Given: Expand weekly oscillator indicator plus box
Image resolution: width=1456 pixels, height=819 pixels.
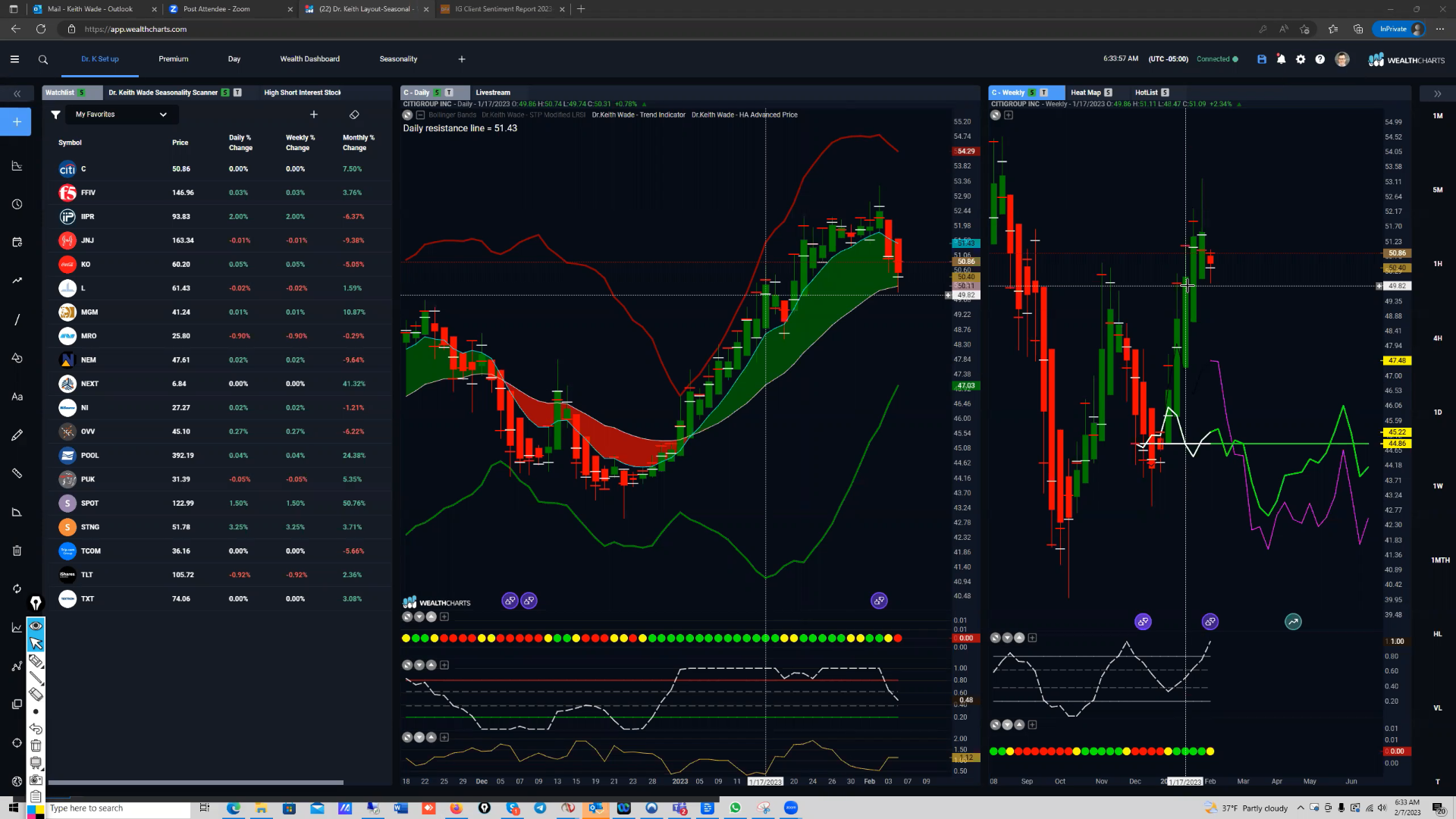Looking at the screenshot, I should click(x=1032, y=638).
